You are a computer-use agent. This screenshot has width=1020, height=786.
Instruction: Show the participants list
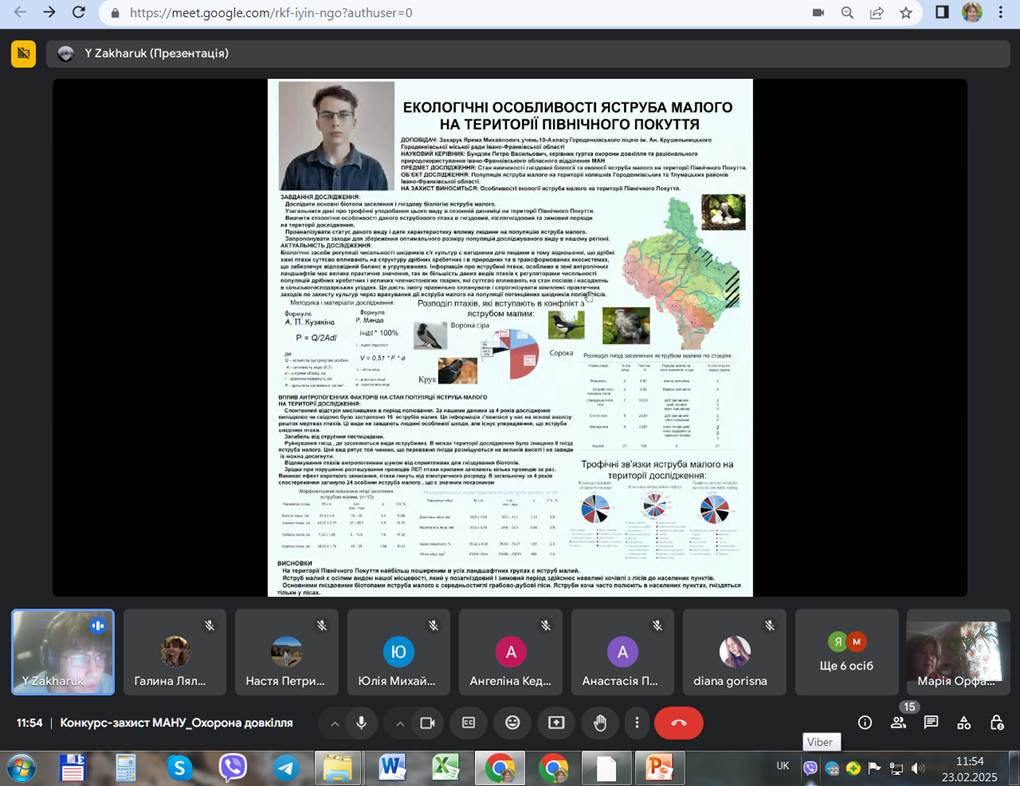click(x=899, y=722)
